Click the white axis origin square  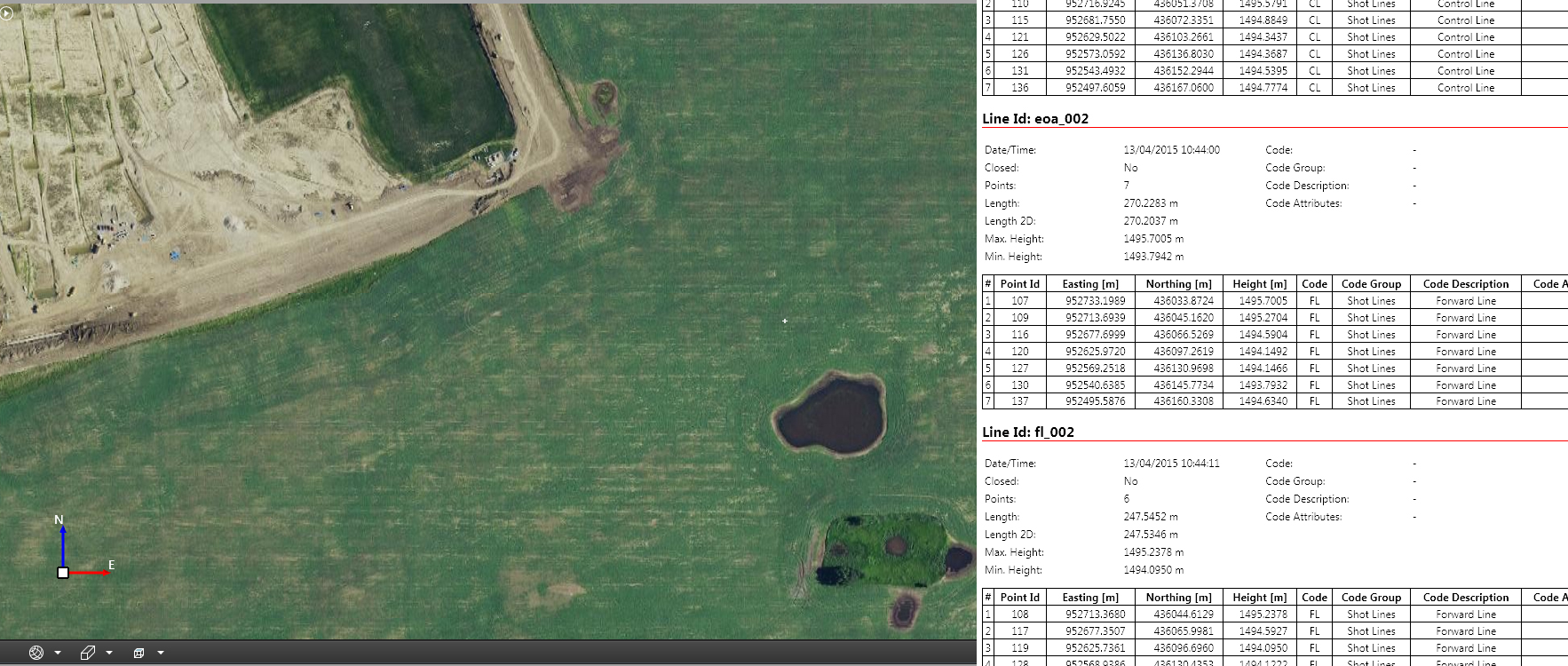[x=63, y=573]
